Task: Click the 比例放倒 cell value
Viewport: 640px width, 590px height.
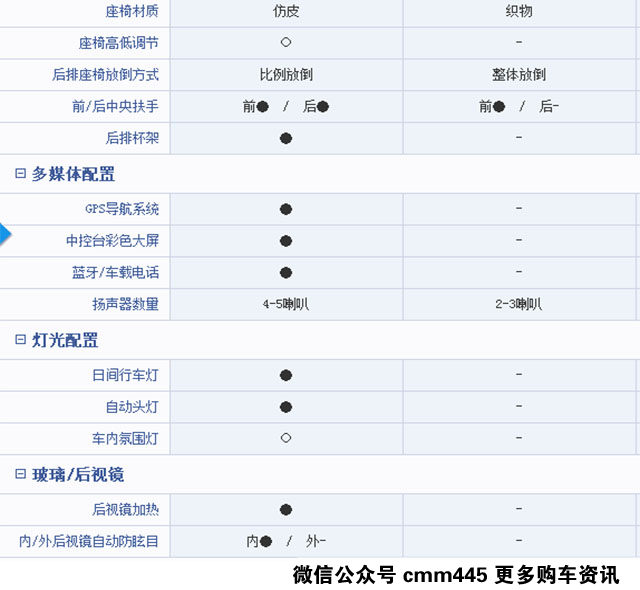Action: click(x=286, y=75)
